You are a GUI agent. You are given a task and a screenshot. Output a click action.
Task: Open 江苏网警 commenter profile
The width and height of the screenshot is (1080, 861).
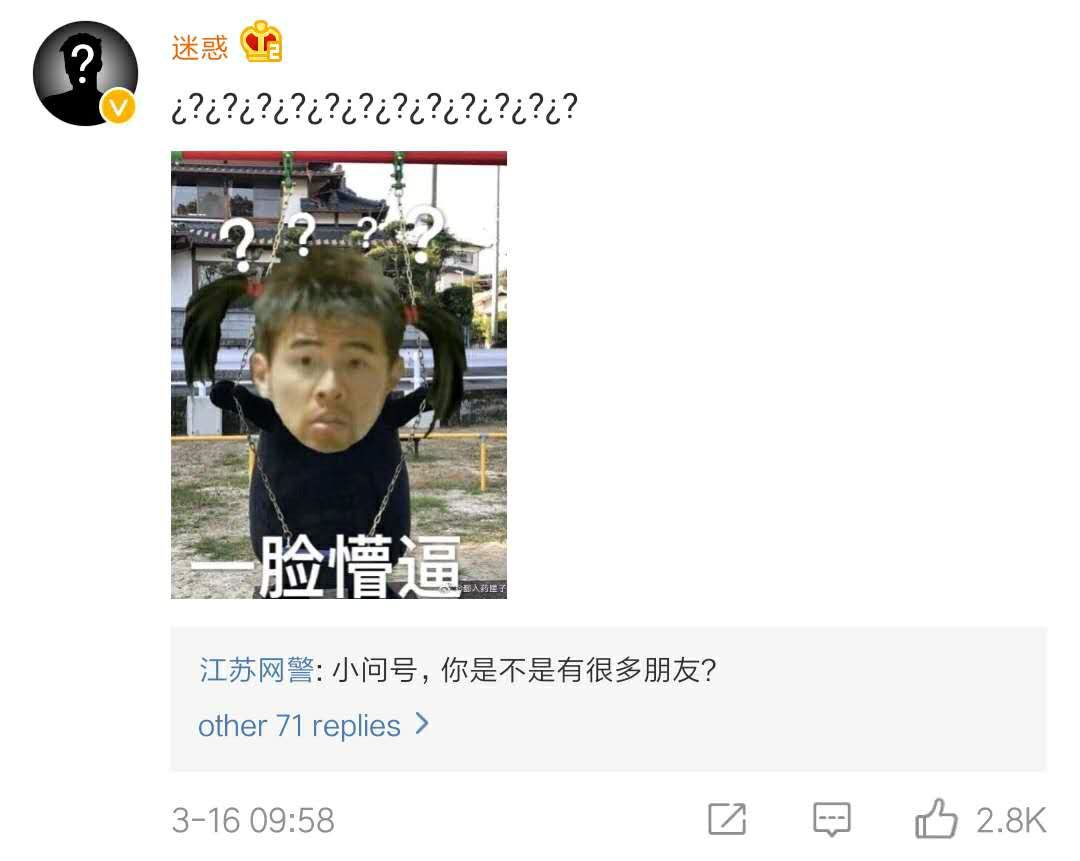[256, 670]
